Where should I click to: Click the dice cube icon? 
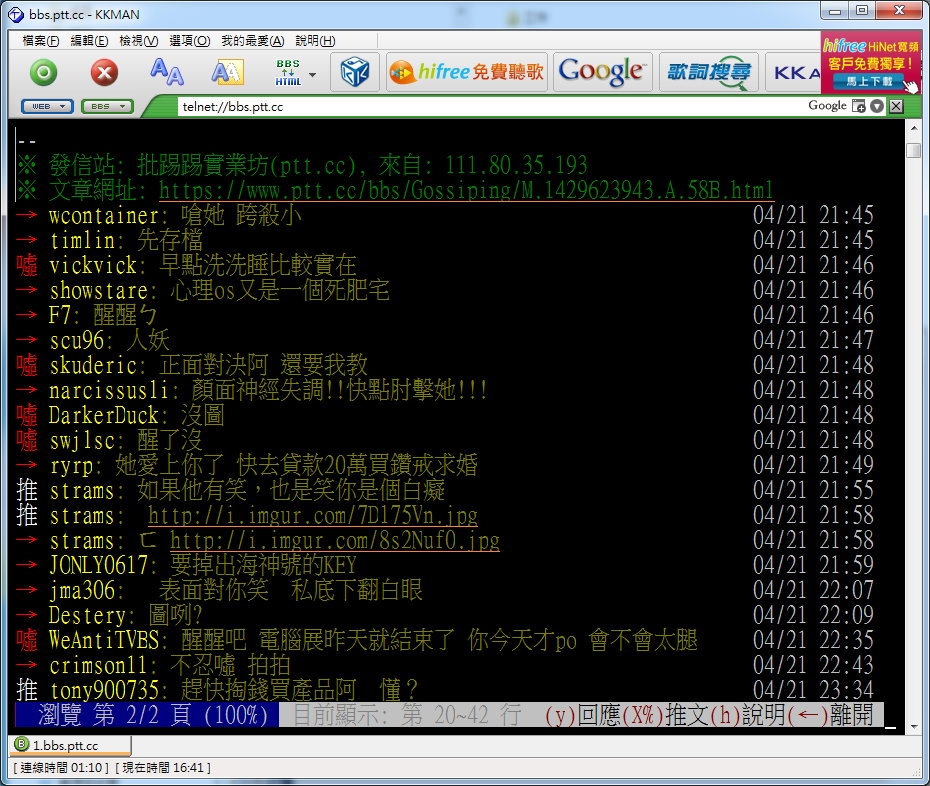355,72
